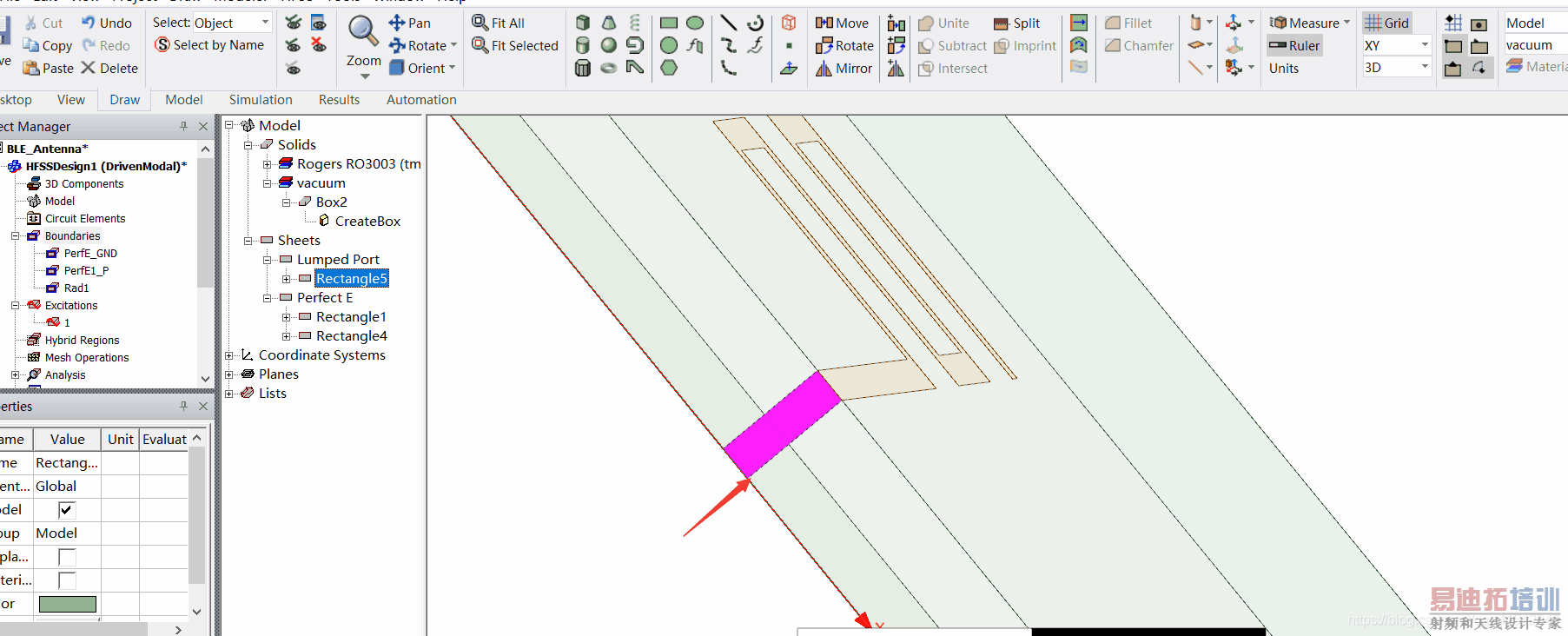Click the Undo toolbar button
Viewport: 1568px width, 636px height.
point(107,23)
